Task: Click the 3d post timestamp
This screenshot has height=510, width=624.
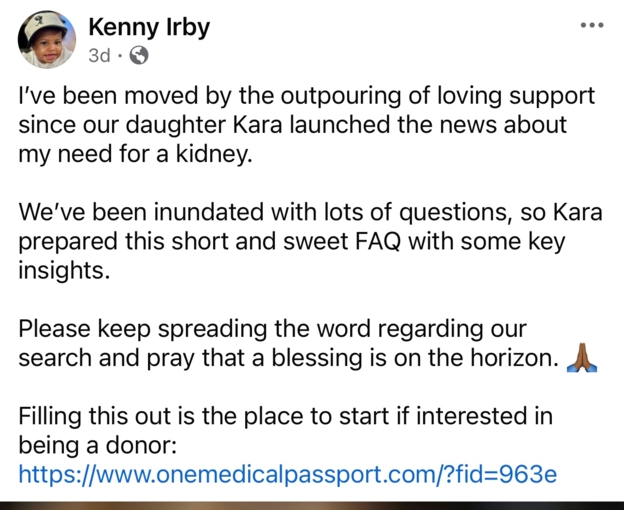Action: pos(99,56)
